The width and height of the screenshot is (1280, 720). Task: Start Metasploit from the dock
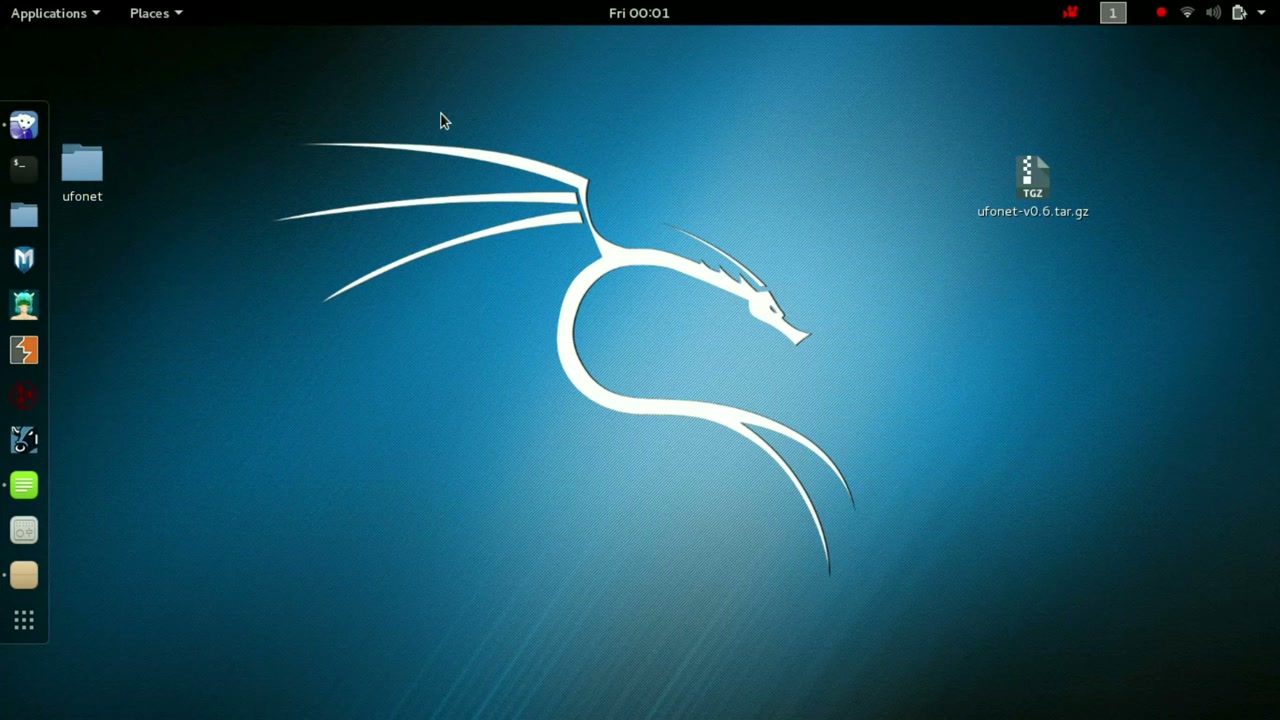(24, 260)
